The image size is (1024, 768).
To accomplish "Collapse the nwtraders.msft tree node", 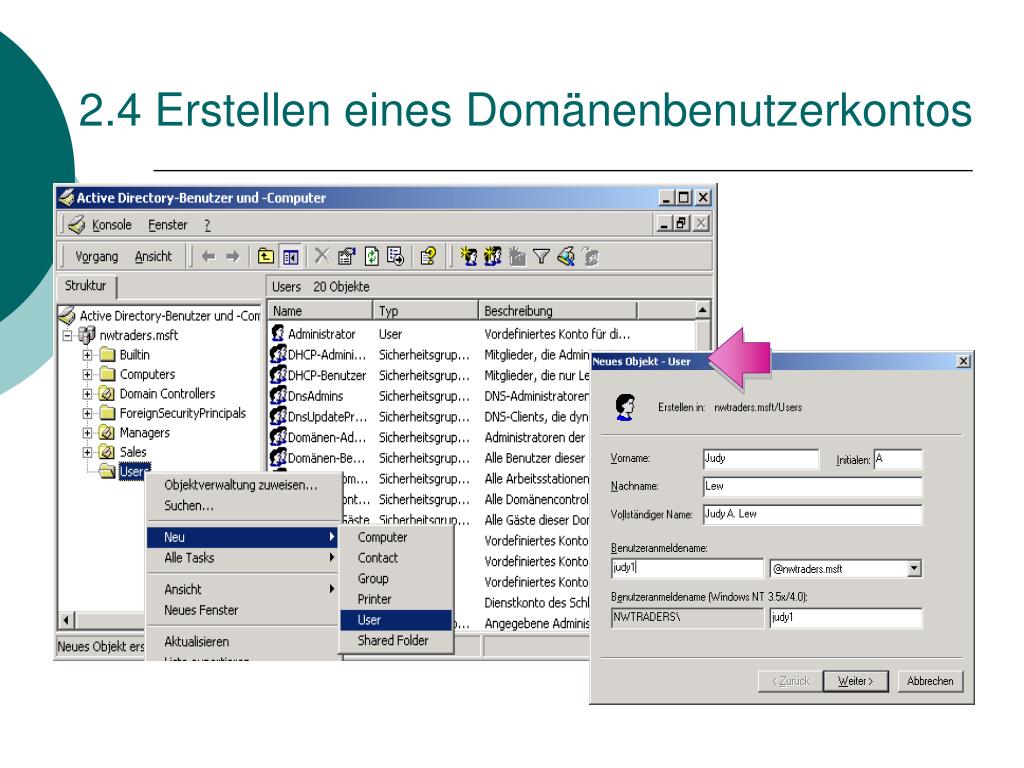I will 67,336.
